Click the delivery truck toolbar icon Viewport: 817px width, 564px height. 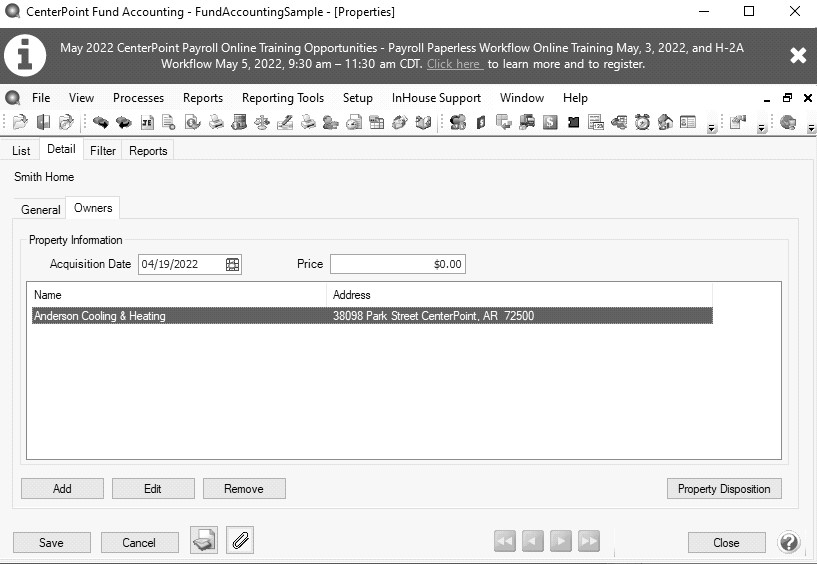527,122
